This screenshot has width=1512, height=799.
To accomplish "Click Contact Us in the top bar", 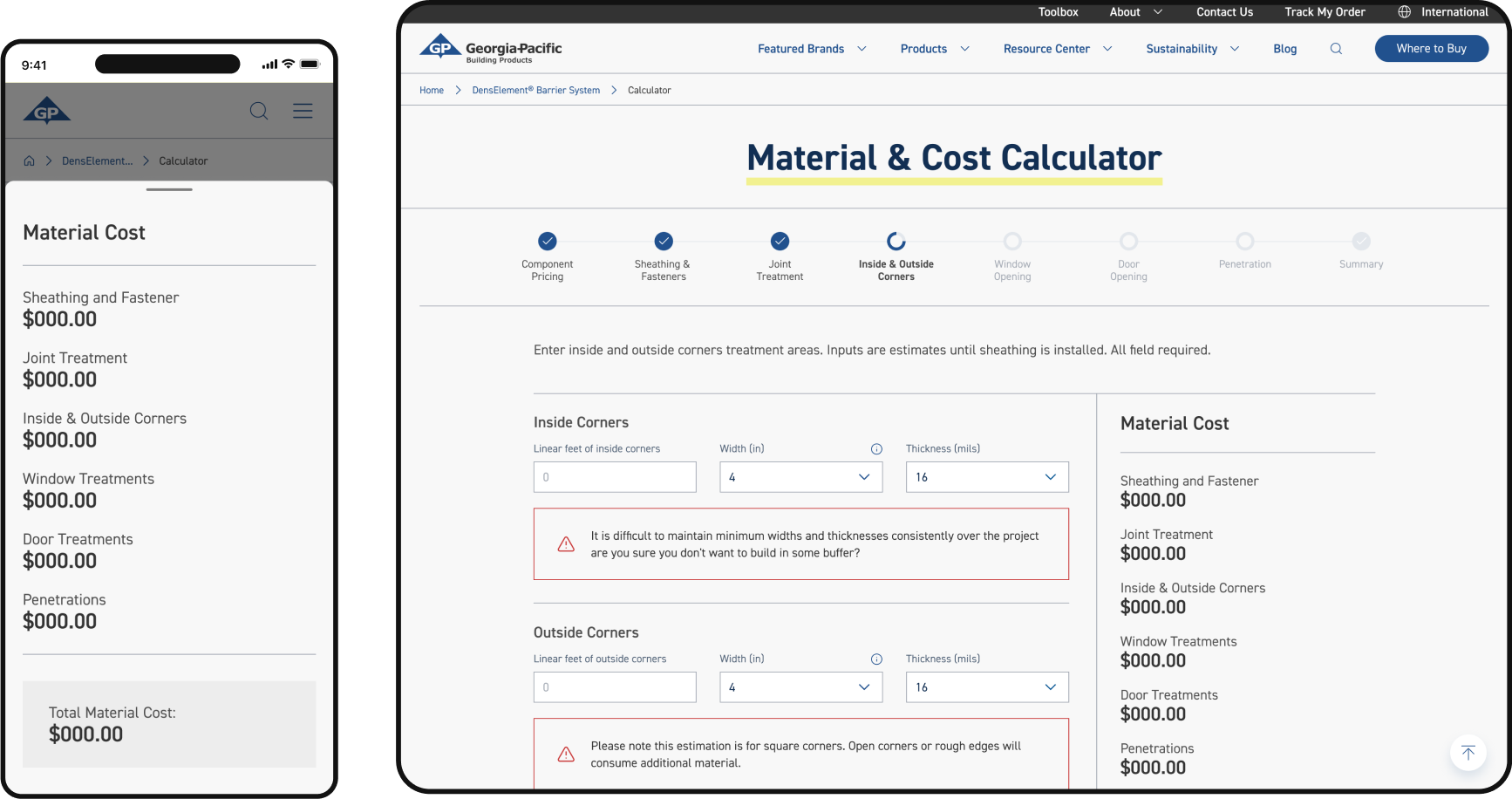I will click(1224, 12).
